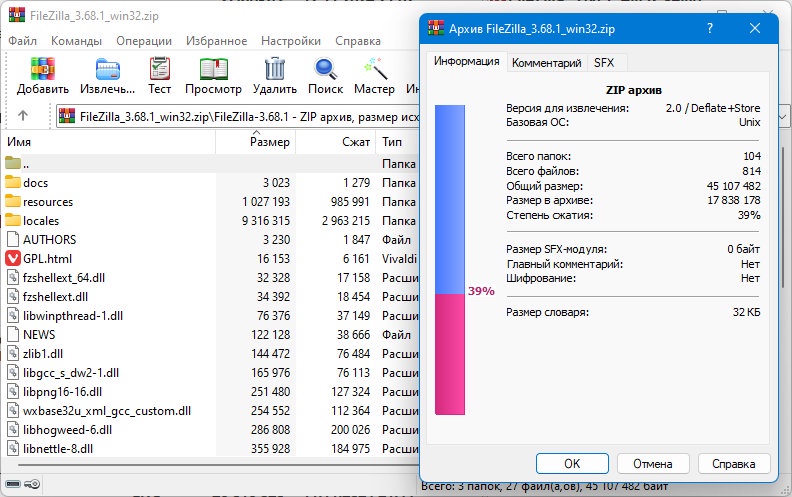Click the archive path address field

point(237,117)
